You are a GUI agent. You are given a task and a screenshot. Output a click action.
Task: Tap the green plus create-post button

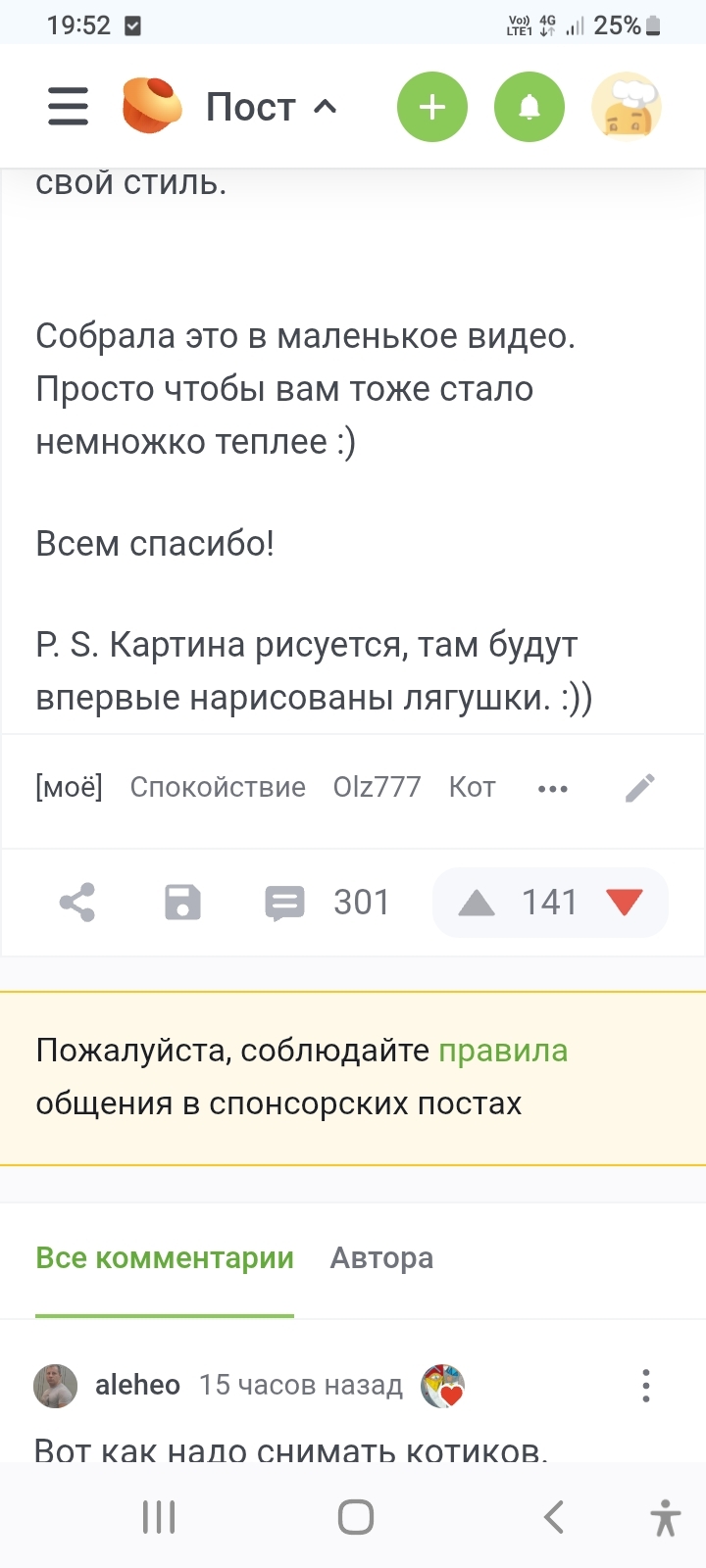coord(432,107)
